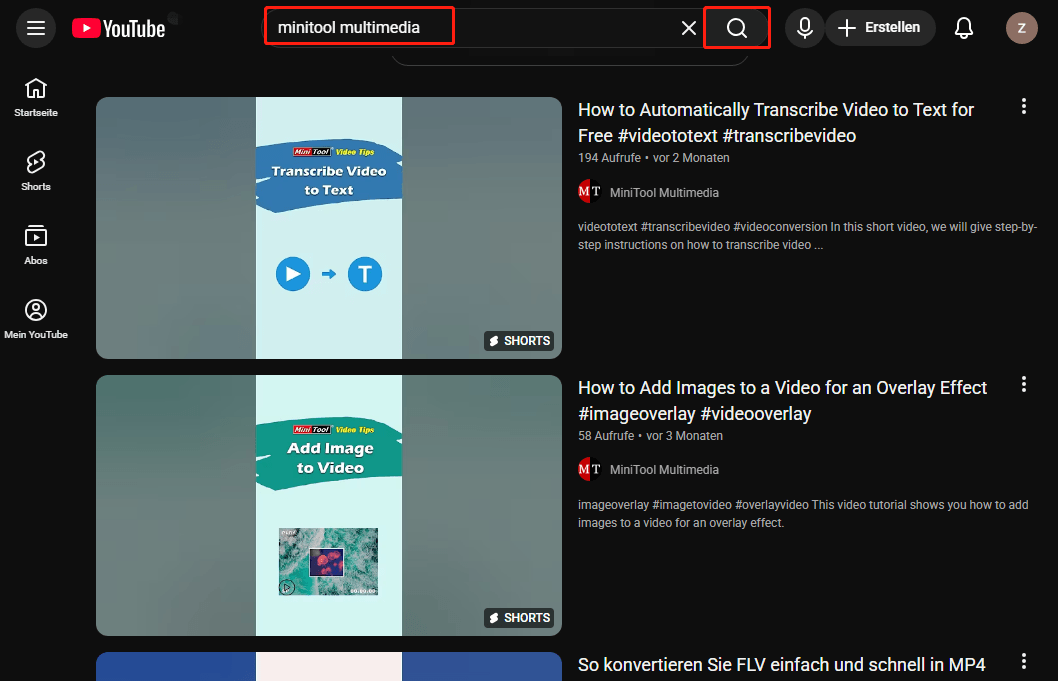Click the SHORTS badge on the overlay video

click(518, 617)
